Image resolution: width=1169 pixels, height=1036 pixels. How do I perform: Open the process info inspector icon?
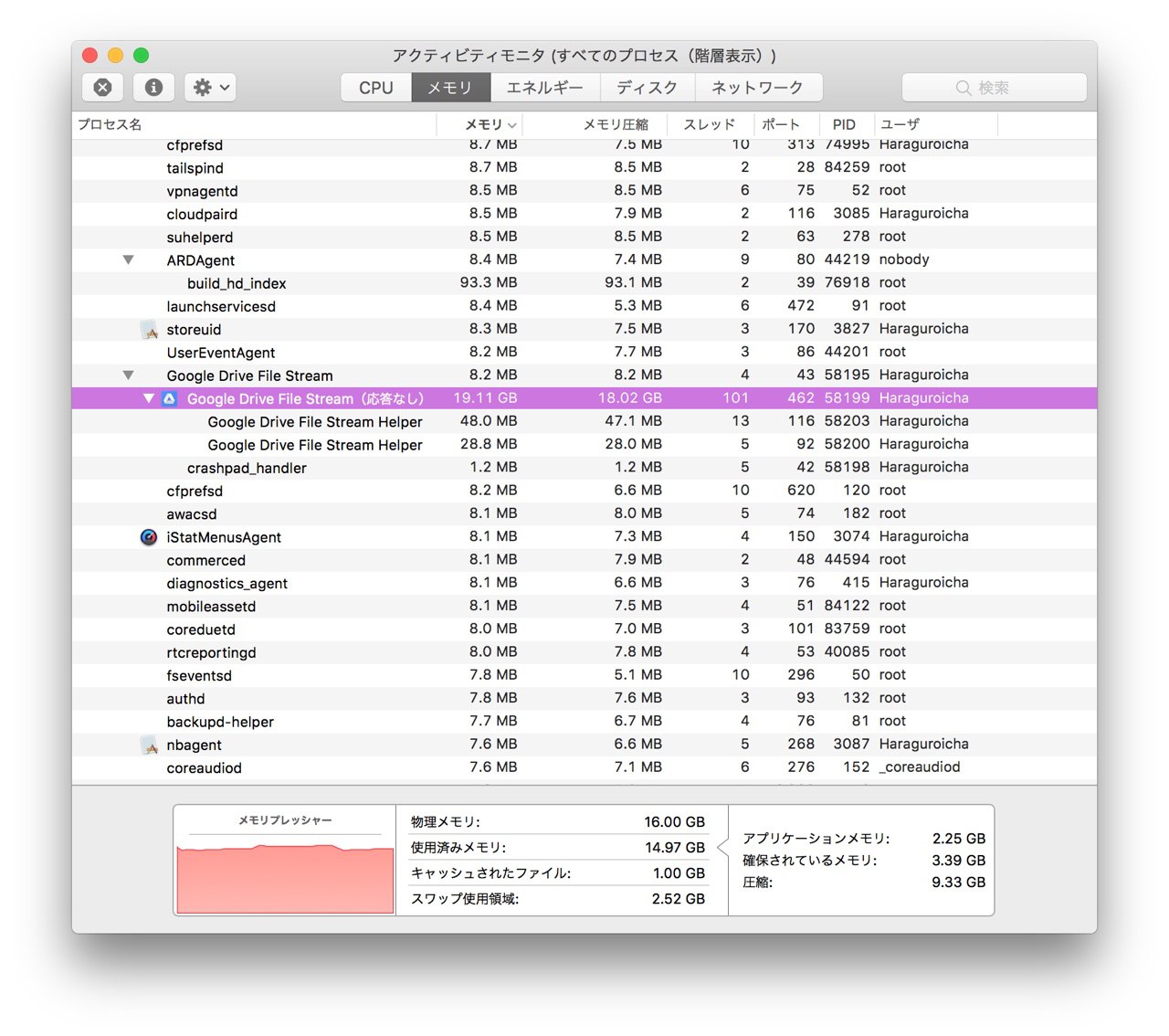pyautogui.click(x=153, y=88)
